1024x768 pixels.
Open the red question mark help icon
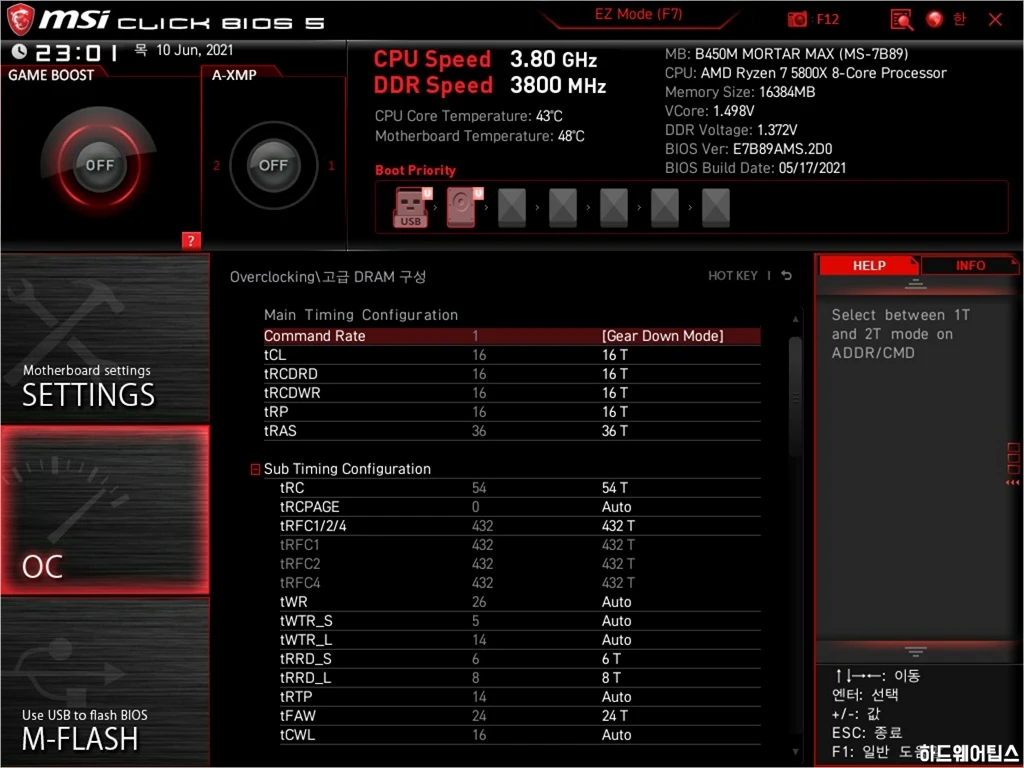tap(191, 240)
